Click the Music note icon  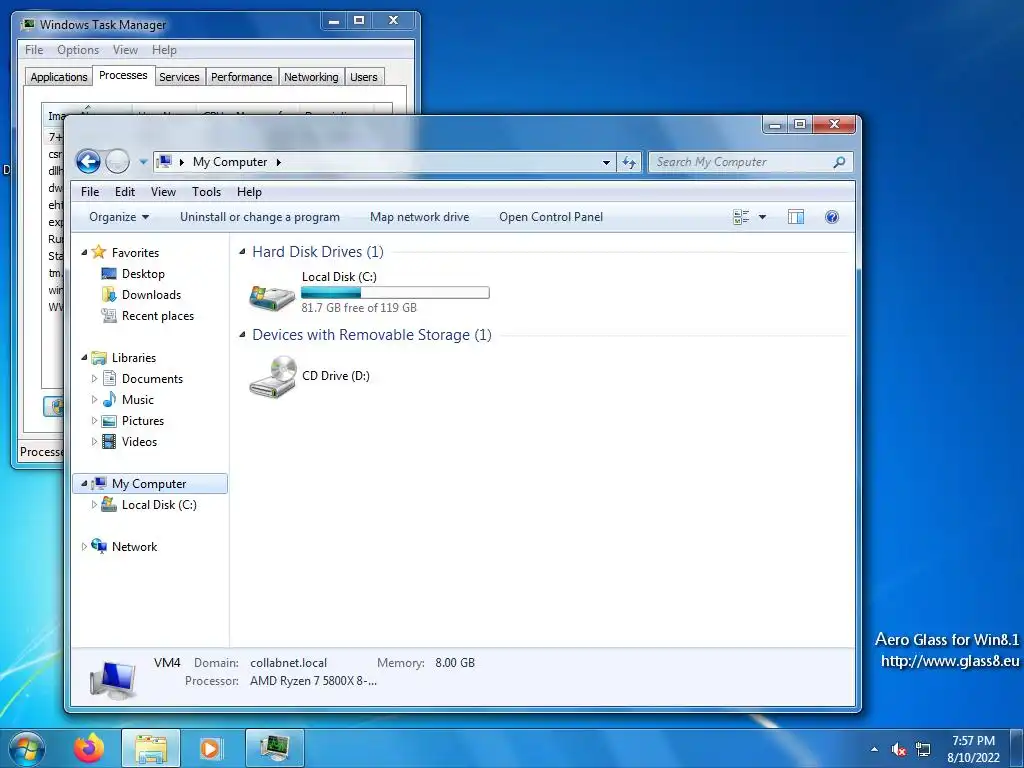[x=110, y=399]
